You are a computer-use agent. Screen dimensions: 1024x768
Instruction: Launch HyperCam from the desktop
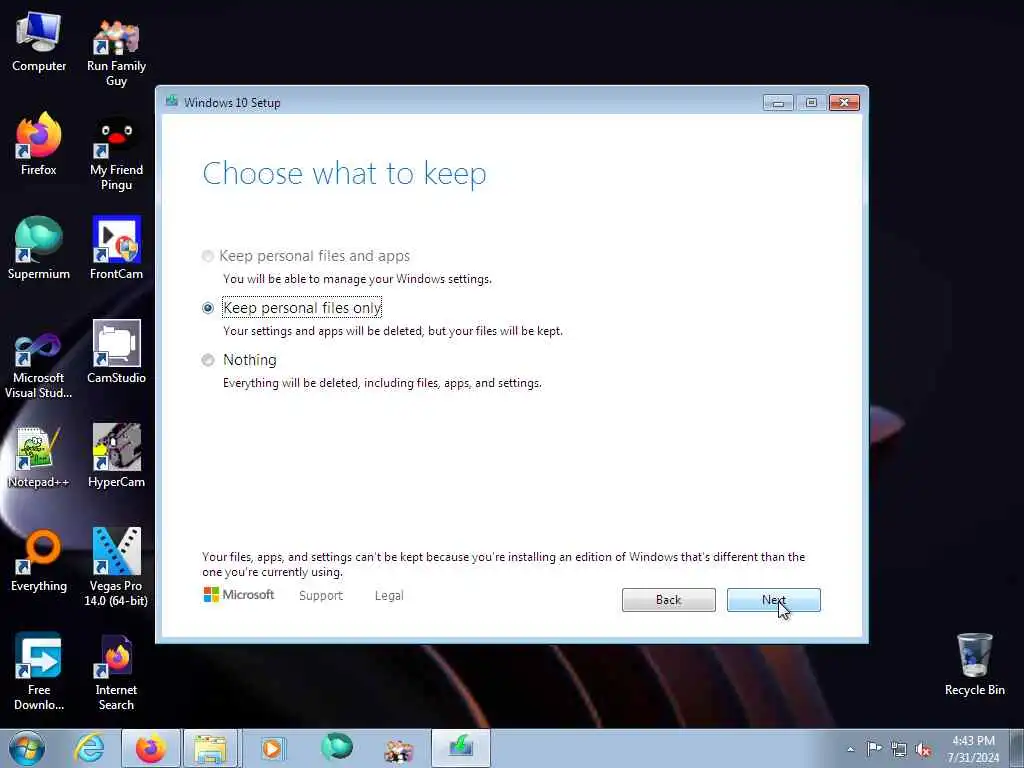coord(116,456)
